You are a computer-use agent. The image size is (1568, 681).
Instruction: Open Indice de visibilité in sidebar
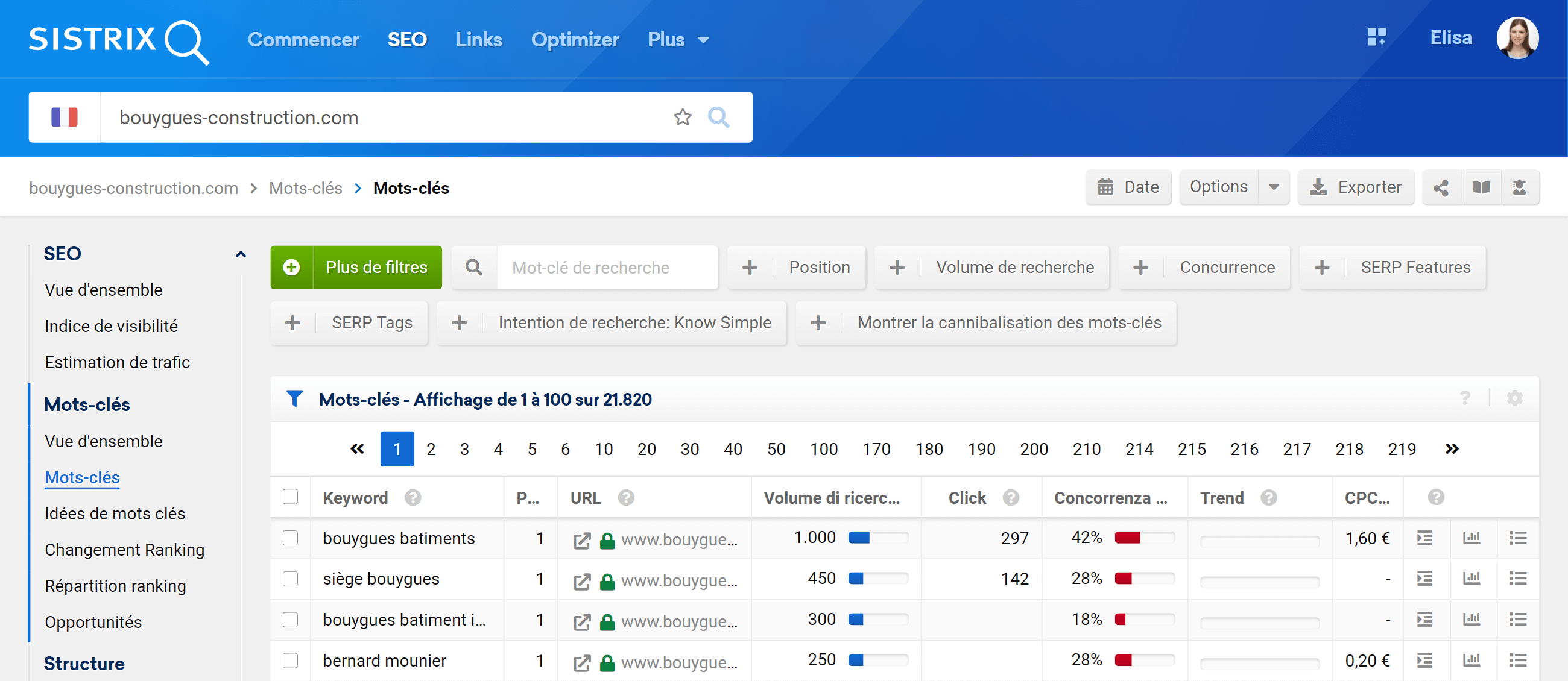pyautogui.click(x=112, y=326)
